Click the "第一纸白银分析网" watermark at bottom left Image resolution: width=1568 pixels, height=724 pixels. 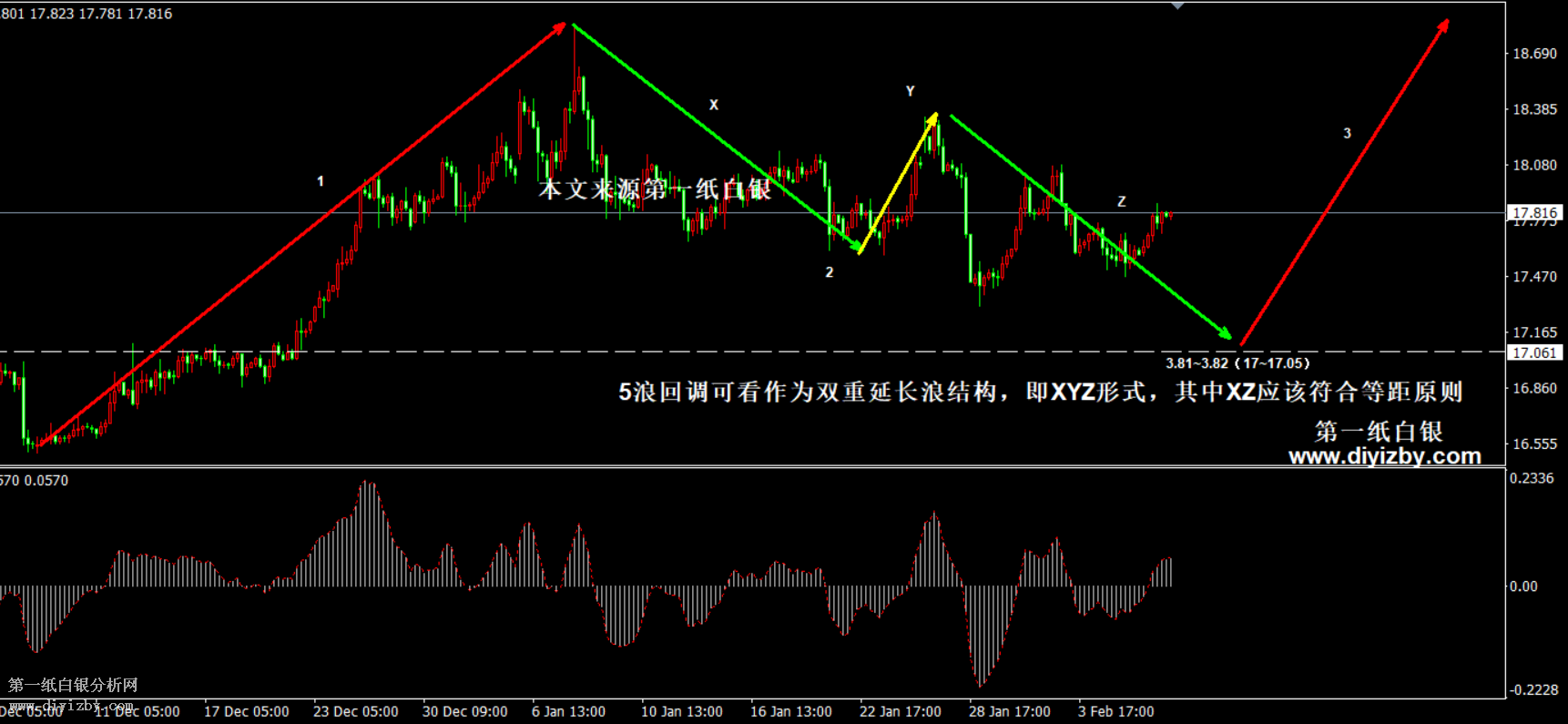coord(73,685)
